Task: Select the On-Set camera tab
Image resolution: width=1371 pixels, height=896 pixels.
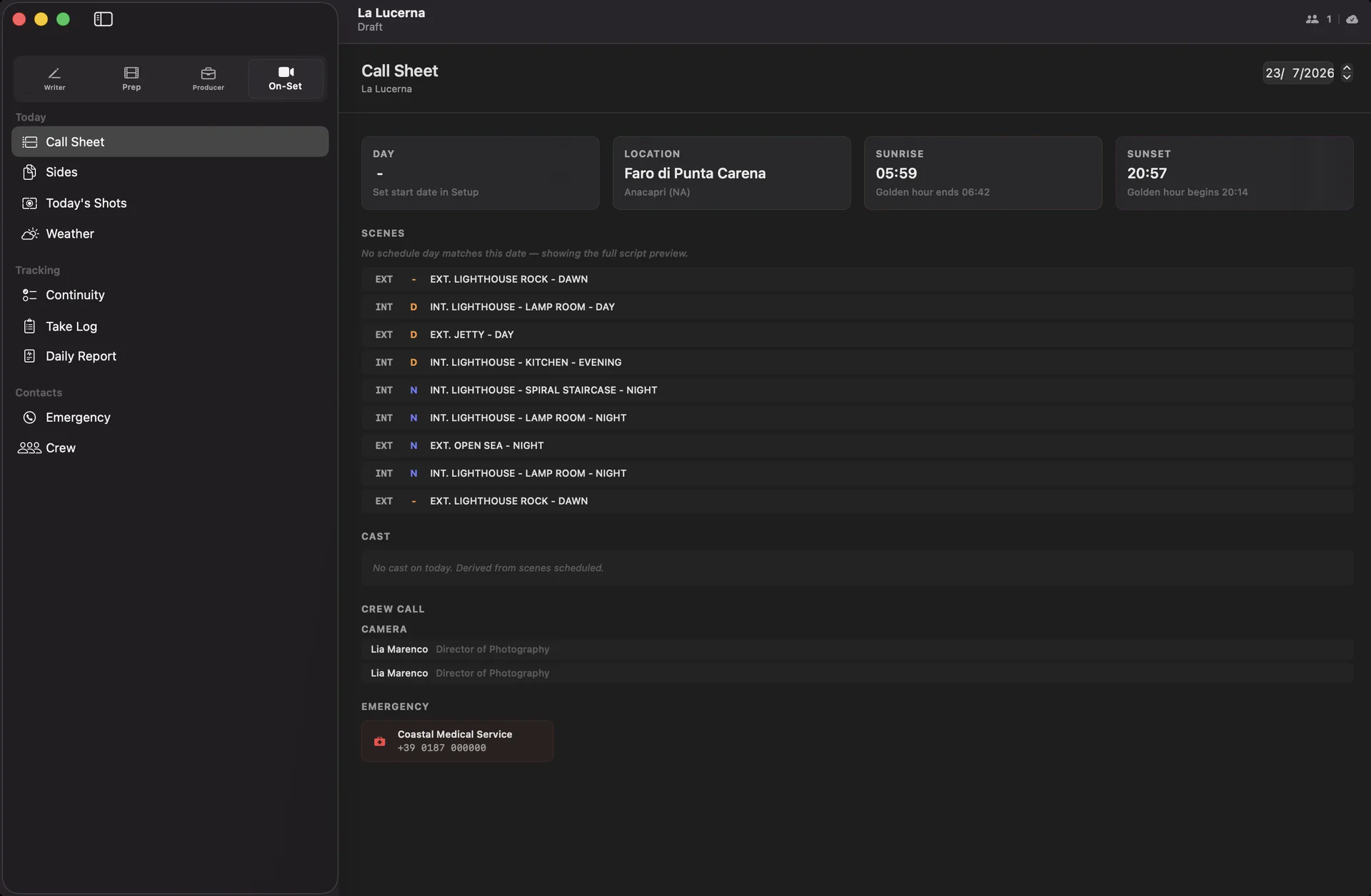Action: click(286, 79)
